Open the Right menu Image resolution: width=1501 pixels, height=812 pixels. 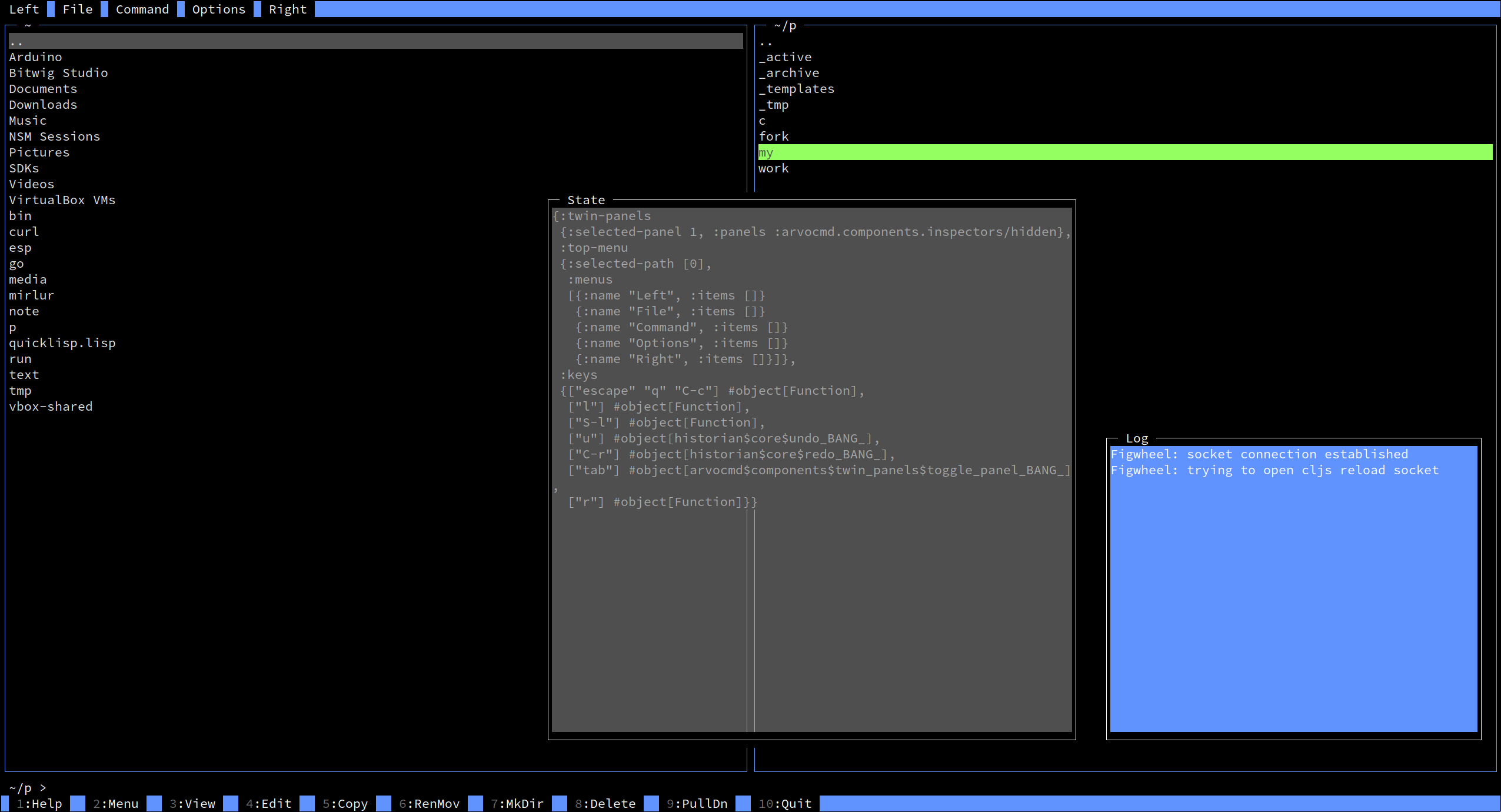(x=288, y=9)
